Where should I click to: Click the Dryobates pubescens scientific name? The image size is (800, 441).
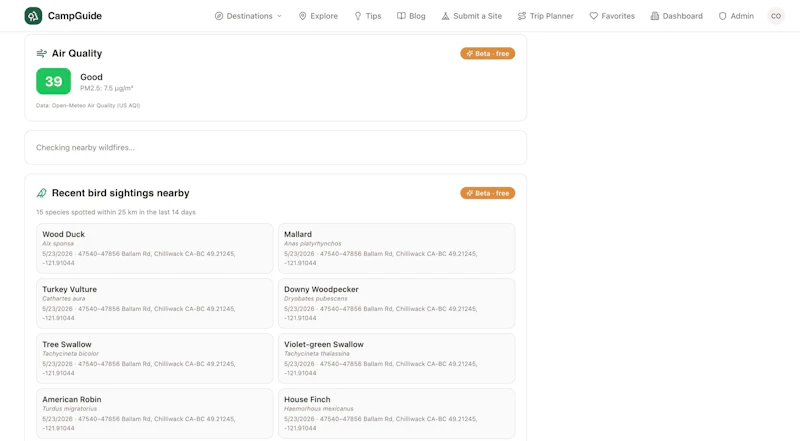[x=316, y=299]
